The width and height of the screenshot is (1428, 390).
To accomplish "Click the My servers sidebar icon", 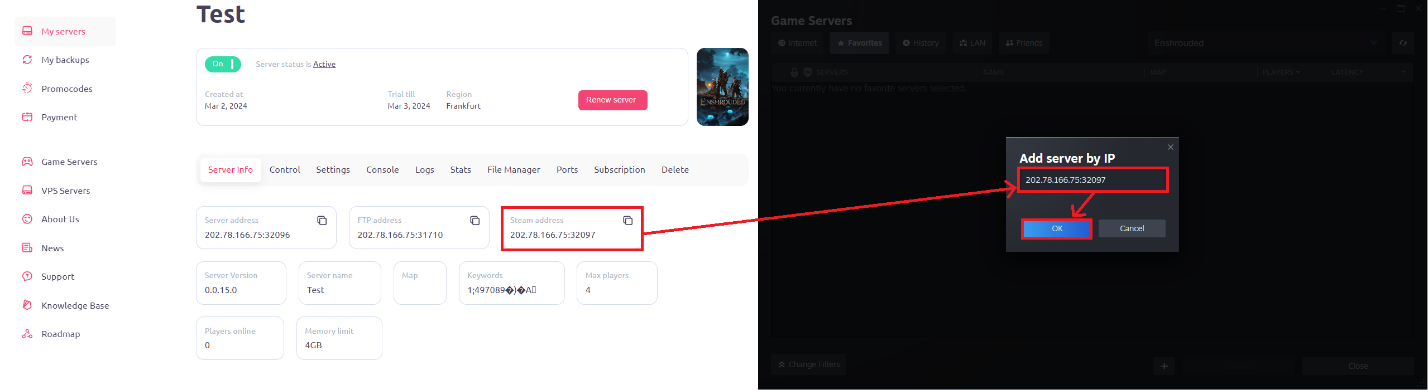I will tap(28, 32).
